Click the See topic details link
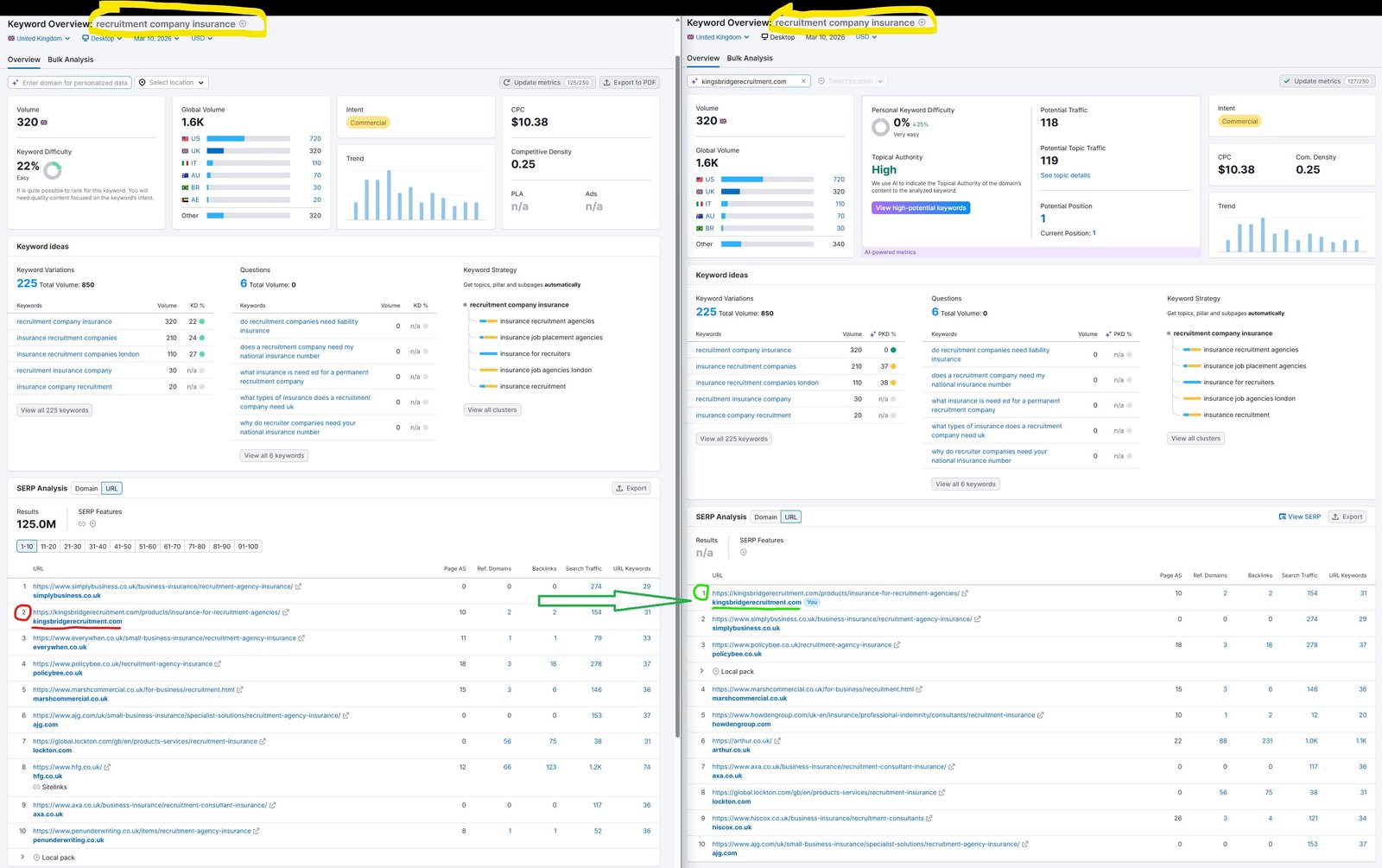Image resolution: width=1382 pixels, height=868 pixels. click(x=1065, y=175)
